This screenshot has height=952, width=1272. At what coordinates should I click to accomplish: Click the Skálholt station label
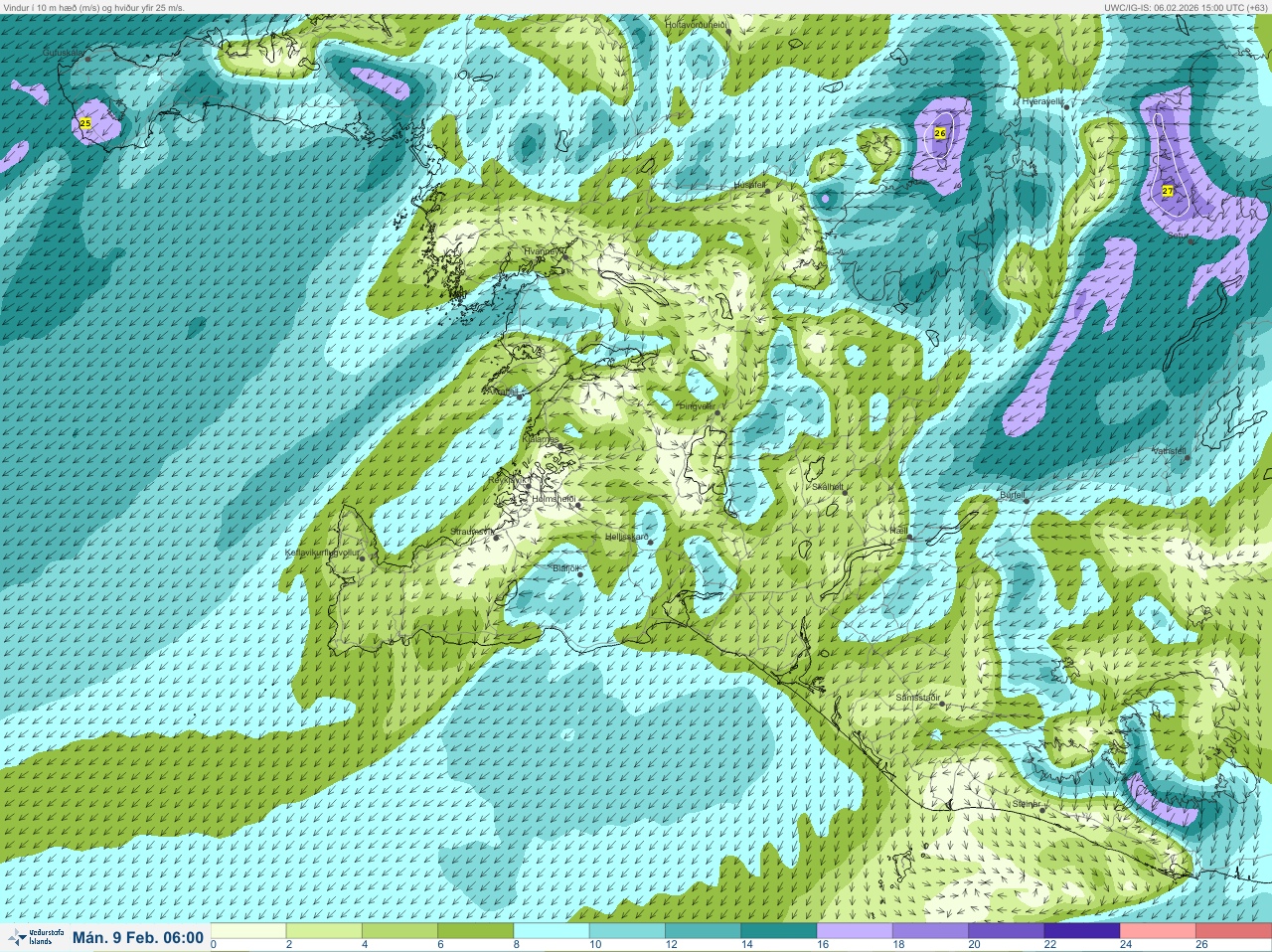828,487
